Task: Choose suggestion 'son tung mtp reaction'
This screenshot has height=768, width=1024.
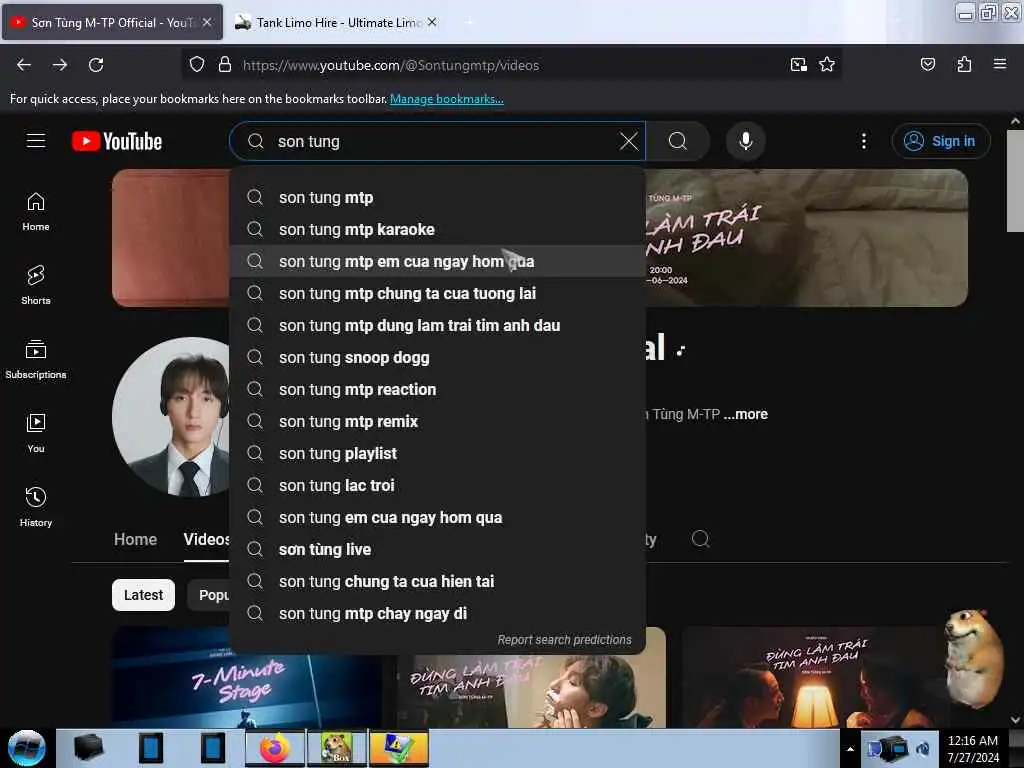Action: click(x=438, y=389)
